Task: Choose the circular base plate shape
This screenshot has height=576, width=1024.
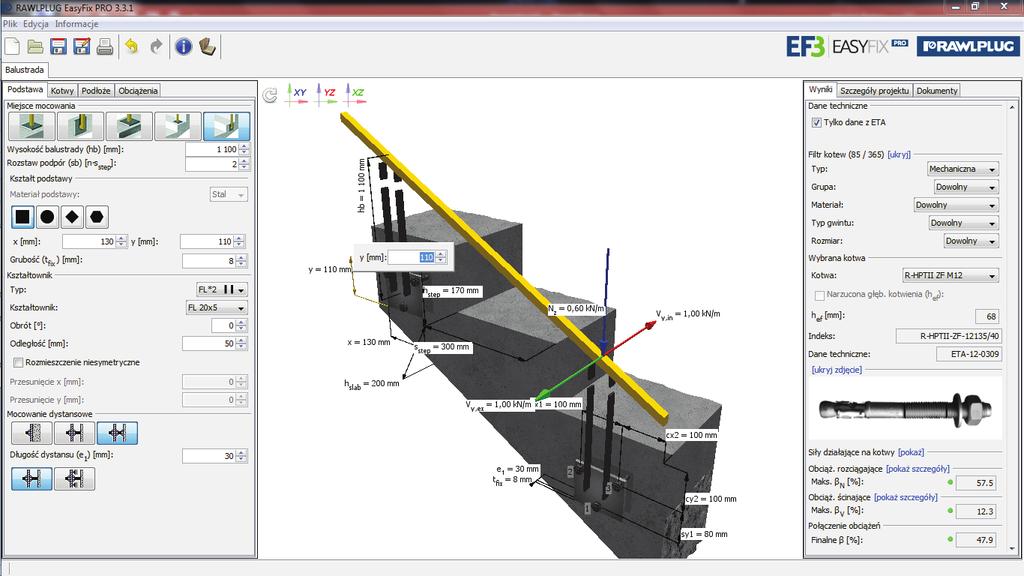Action: click(x=47, y=217)
